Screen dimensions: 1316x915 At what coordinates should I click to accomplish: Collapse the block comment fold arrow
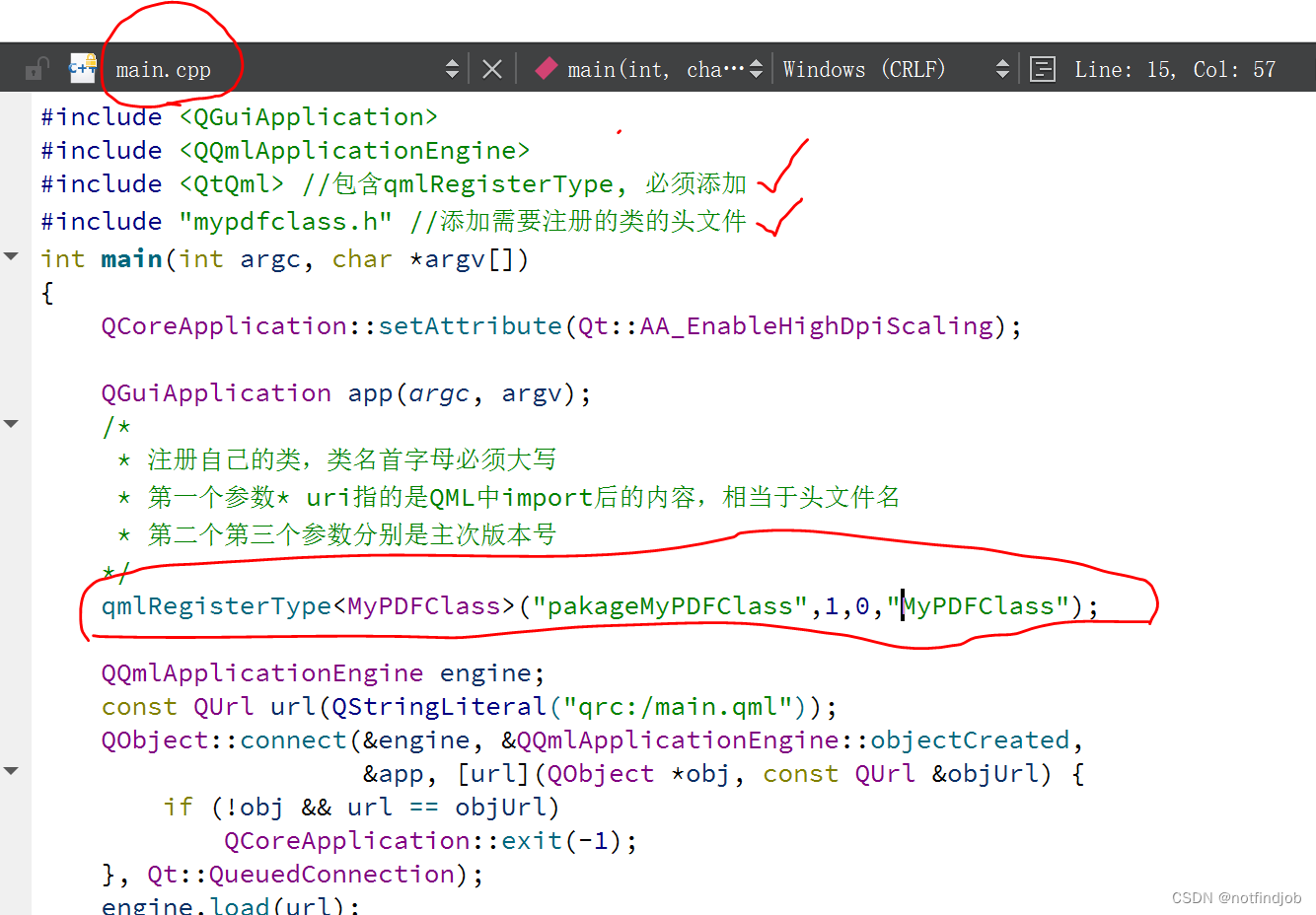coord(12,424)
